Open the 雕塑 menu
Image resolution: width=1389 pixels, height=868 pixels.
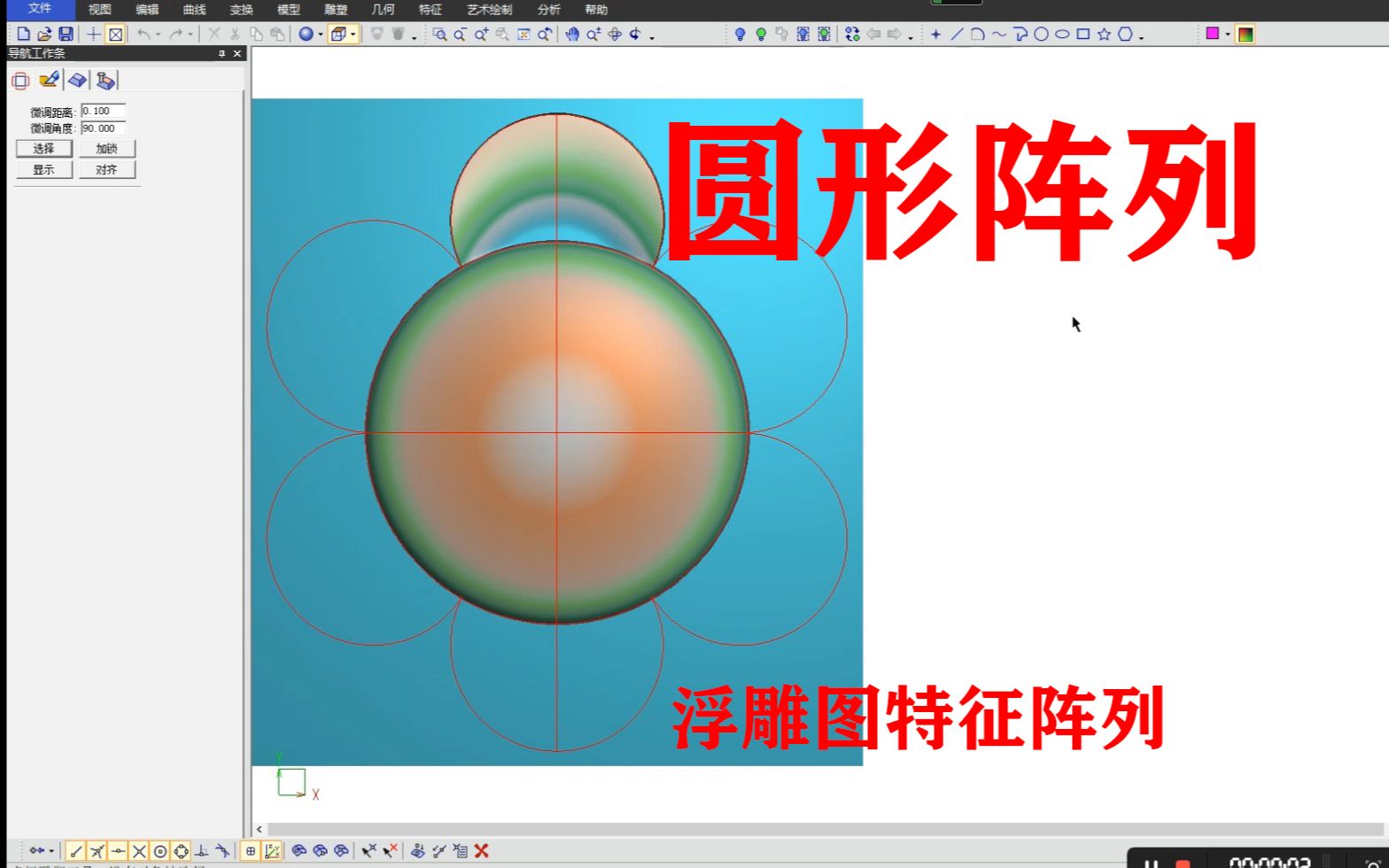click(336, 10)
